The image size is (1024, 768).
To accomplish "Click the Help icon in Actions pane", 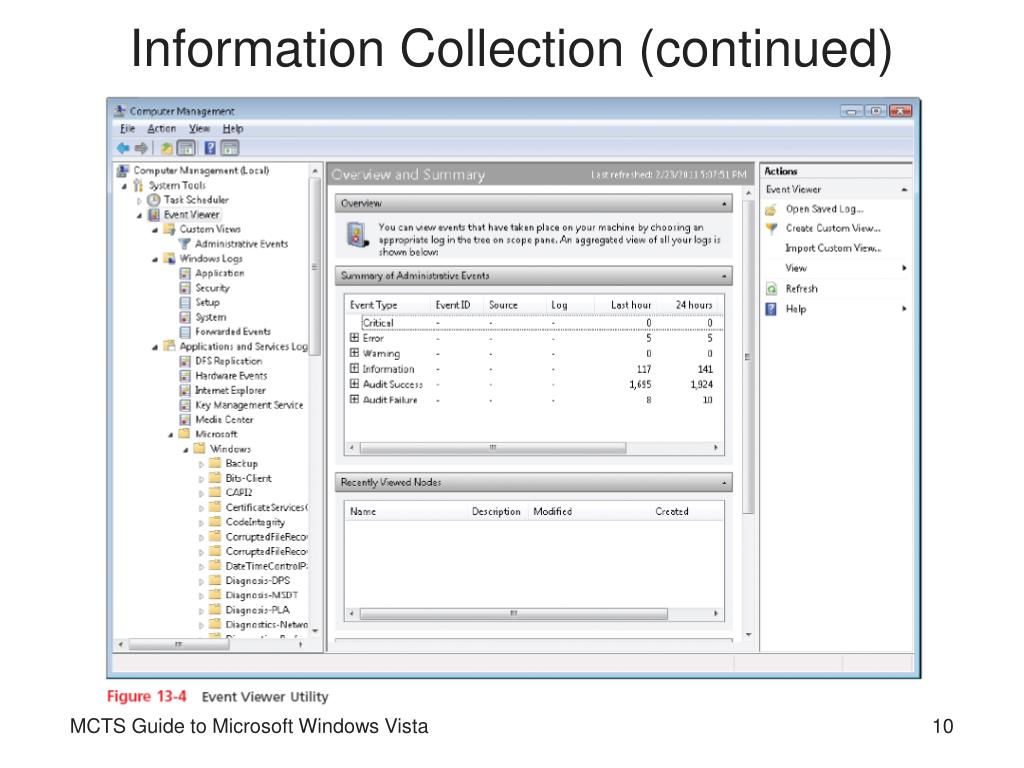I will [771, 309].
